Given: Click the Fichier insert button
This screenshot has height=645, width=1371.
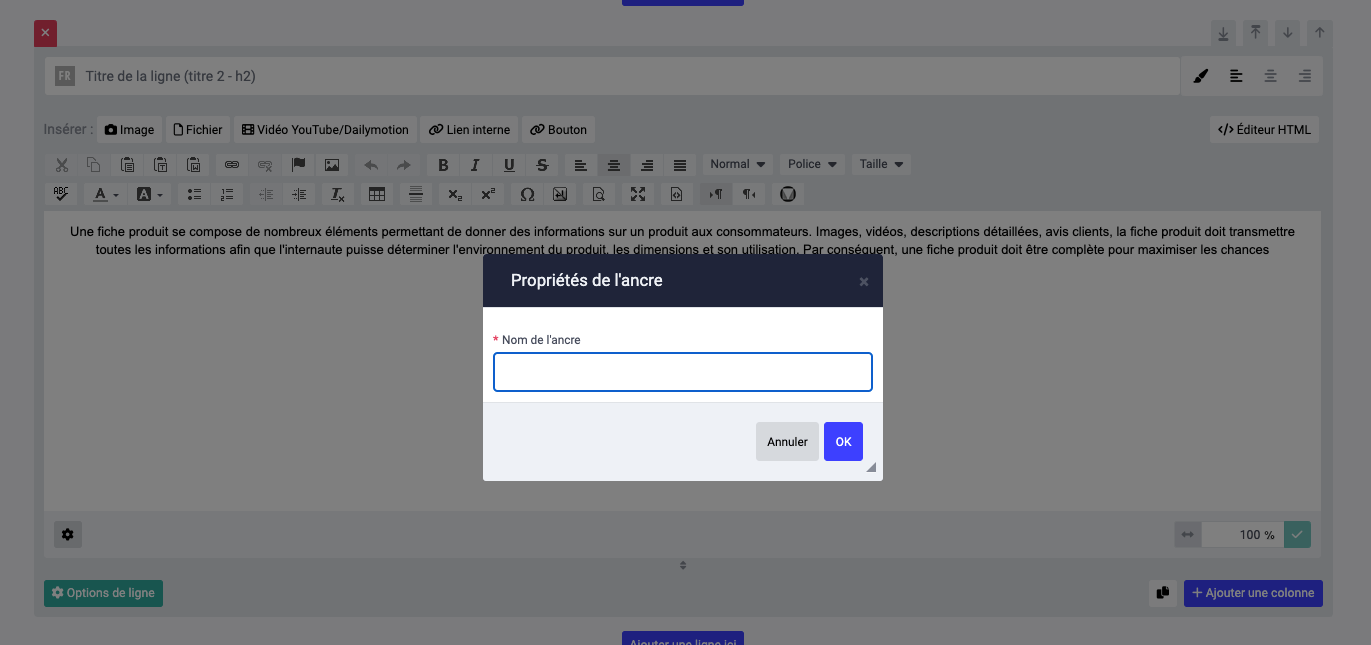Looking at the screenshot, I should pyautogui.click(x=198, y=130).
